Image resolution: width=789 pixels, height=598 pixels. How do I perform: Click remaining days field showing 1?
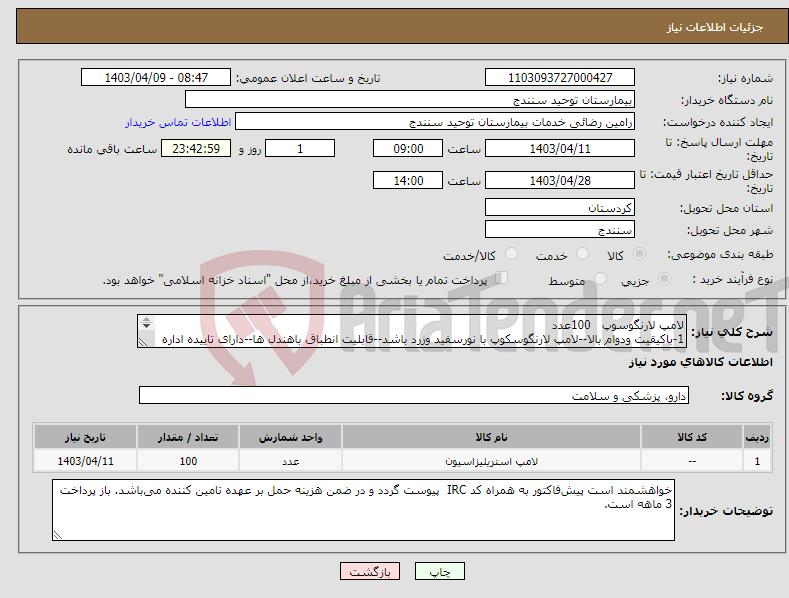300,148
